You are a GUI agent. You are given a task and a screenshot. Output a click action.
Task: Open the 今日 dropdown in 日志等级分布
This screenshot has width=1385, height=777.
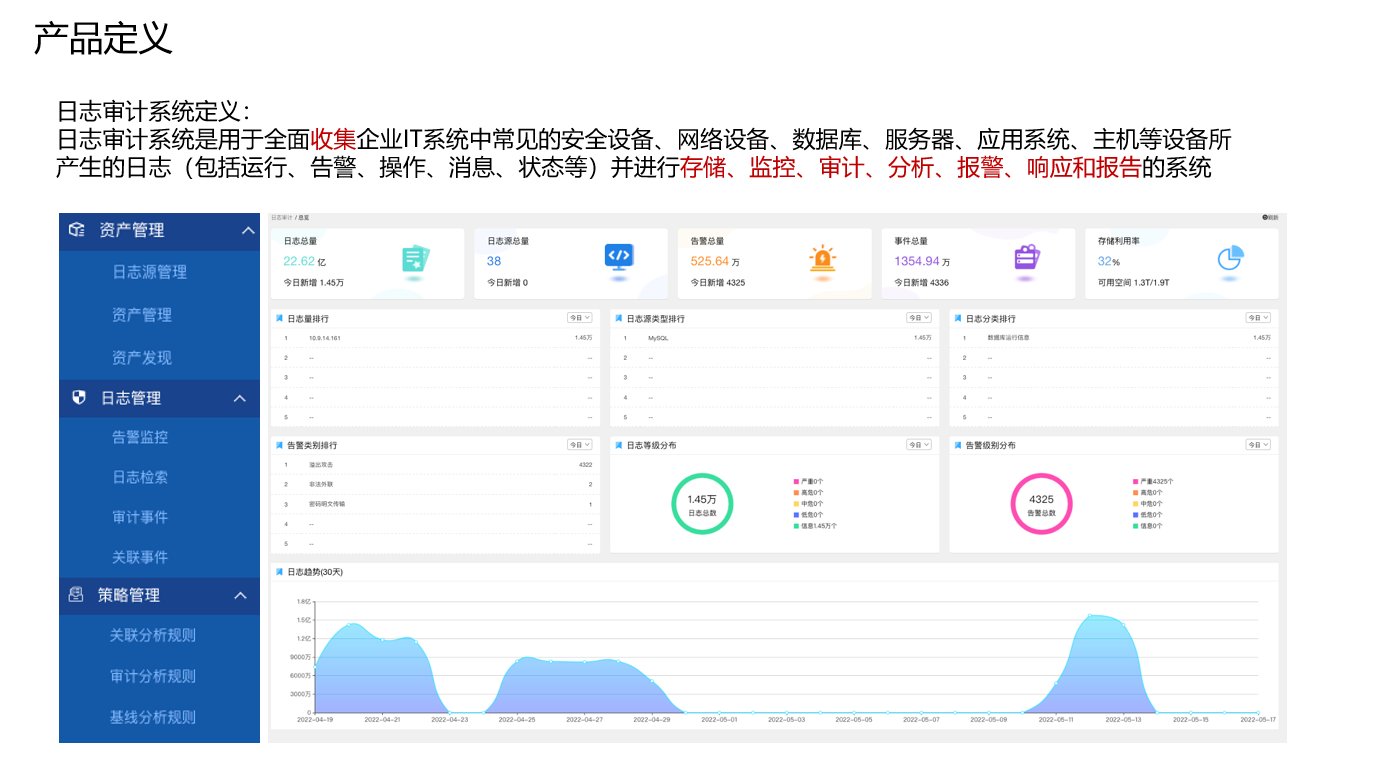(919, 444)
